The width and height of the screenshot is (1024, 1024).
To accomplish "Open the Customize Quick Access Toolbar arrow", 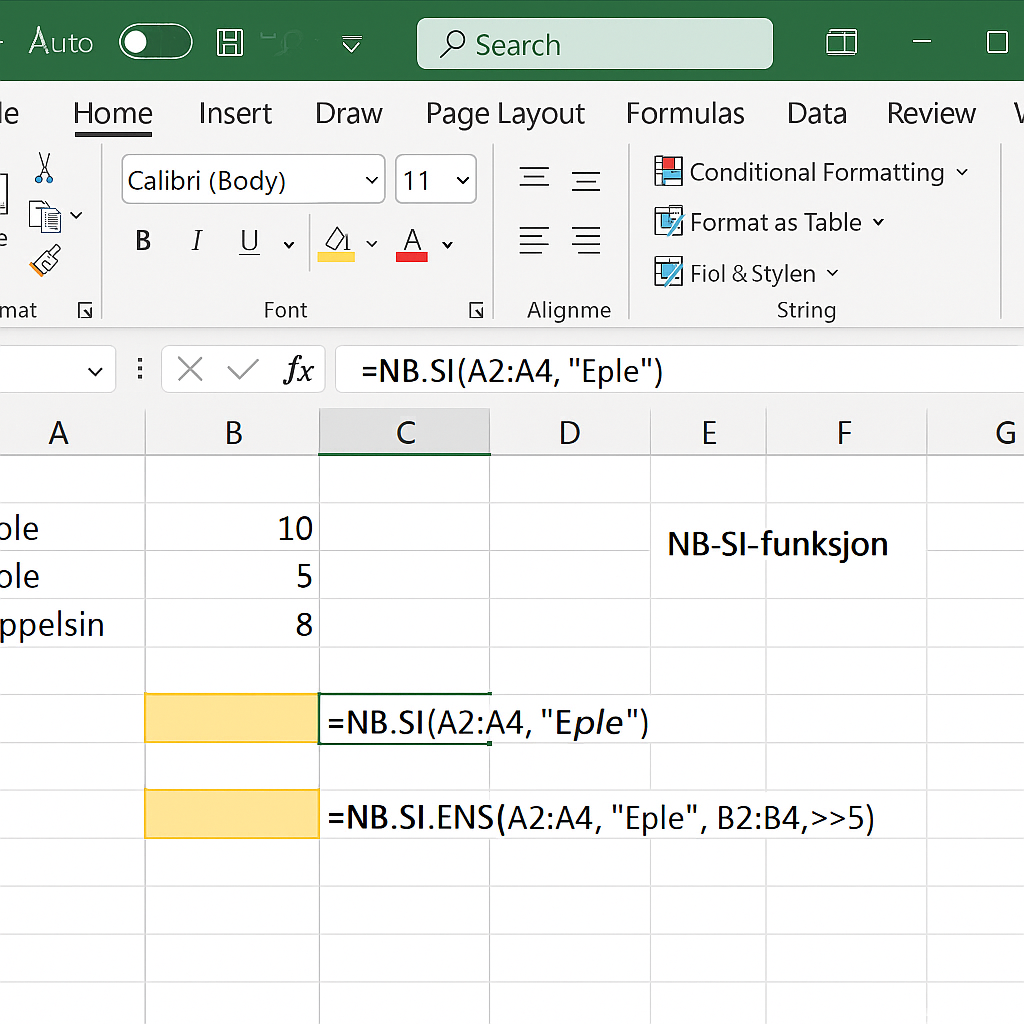I will pos(351,44).
